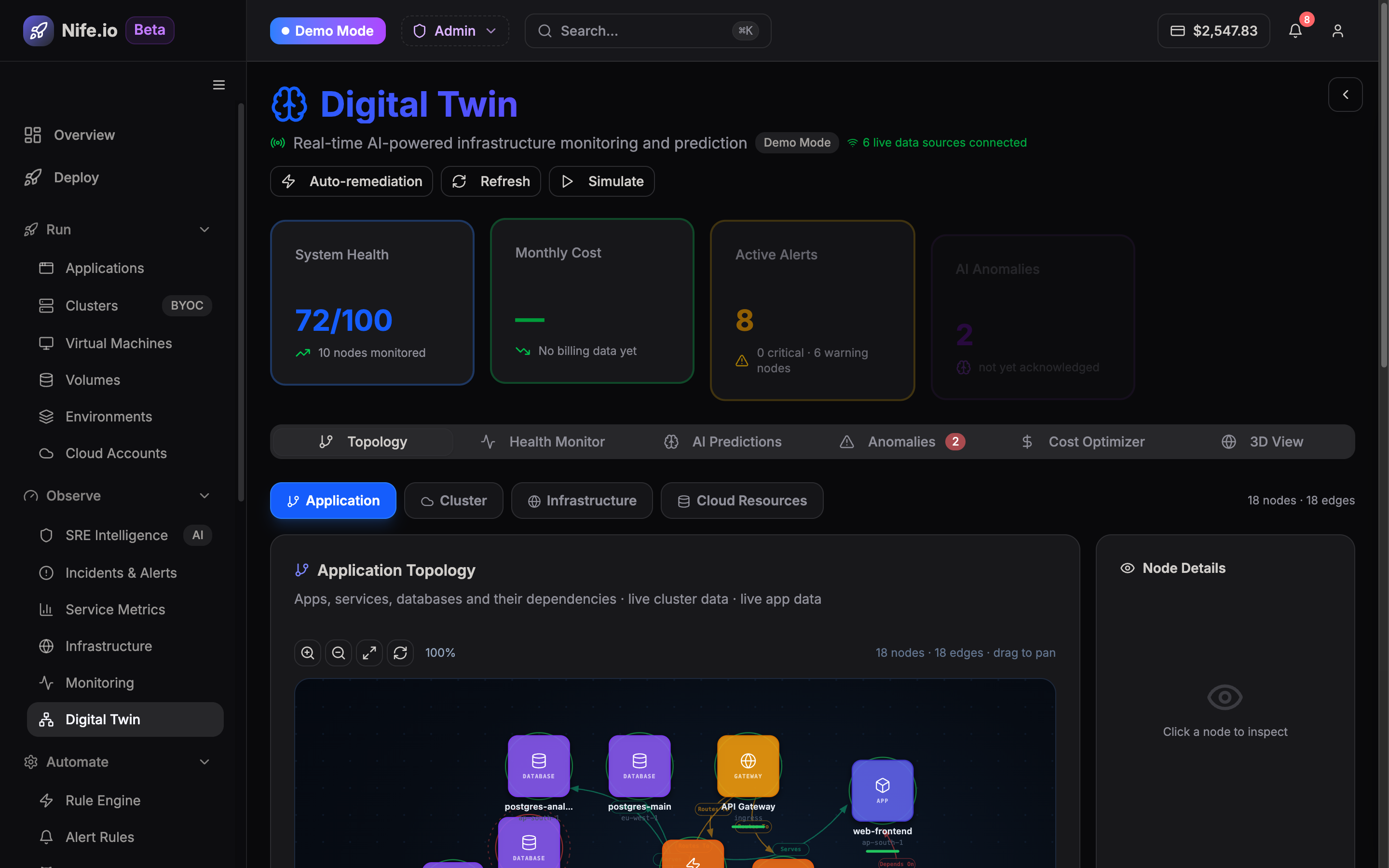Collapse the Run section

pyautogui.click(x=117, y=230)
